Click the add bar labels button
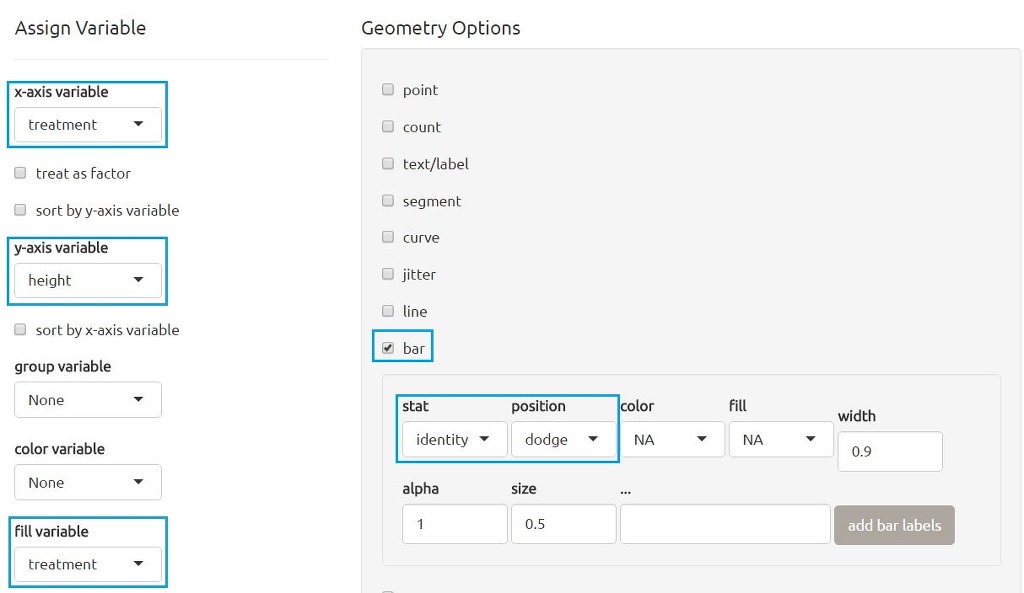1024x593 pixels. click(894, 525)
